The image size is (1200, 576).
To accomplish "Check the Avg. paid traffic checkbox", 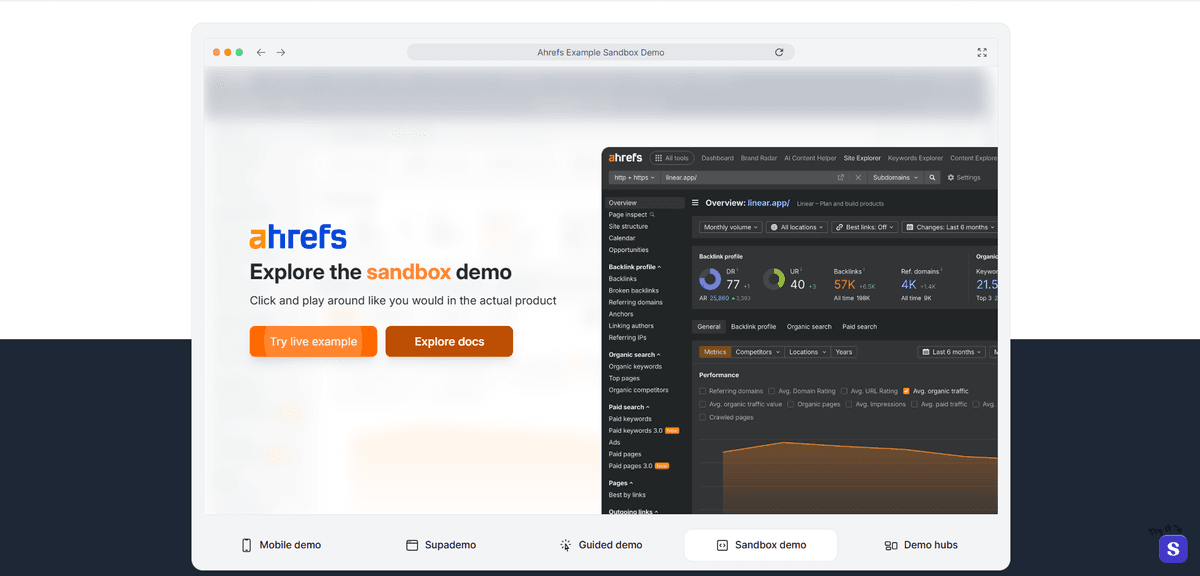I will point(915,404).
